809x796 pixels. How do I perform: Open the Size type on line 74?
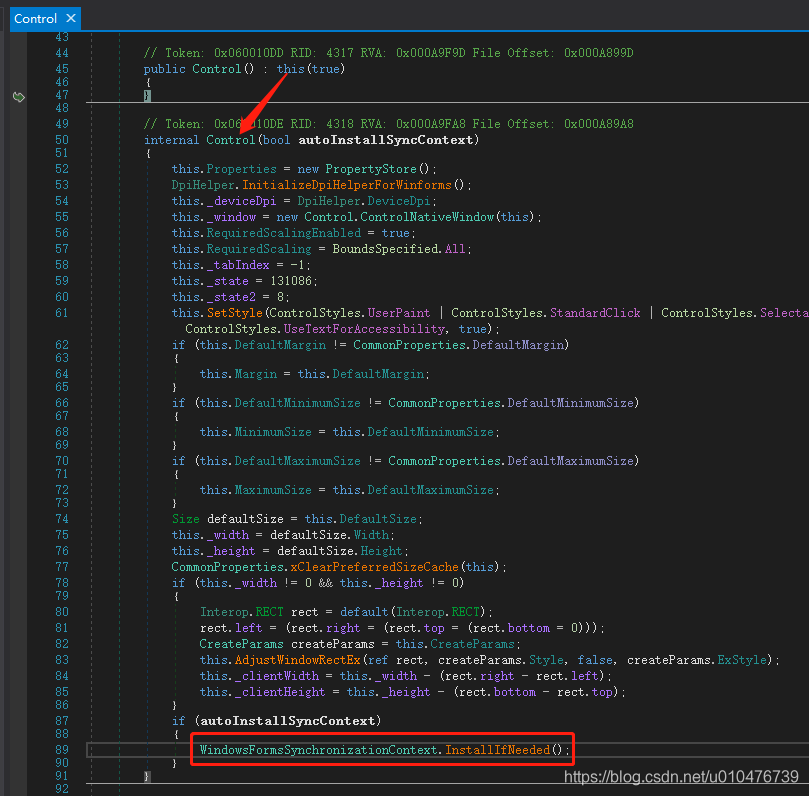pyautogui.click(x=186, y=519)
